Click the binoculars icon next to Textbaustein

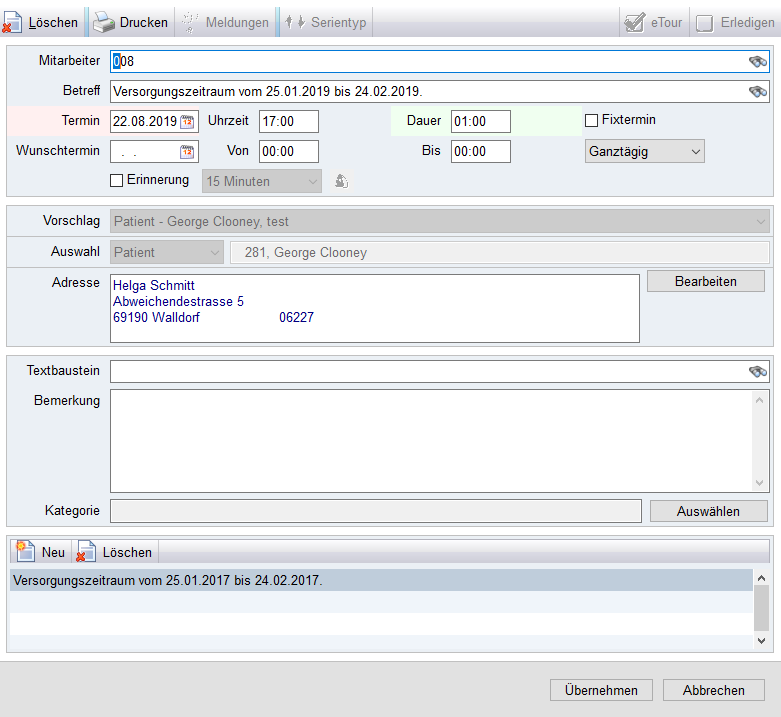tap(757, 372)
